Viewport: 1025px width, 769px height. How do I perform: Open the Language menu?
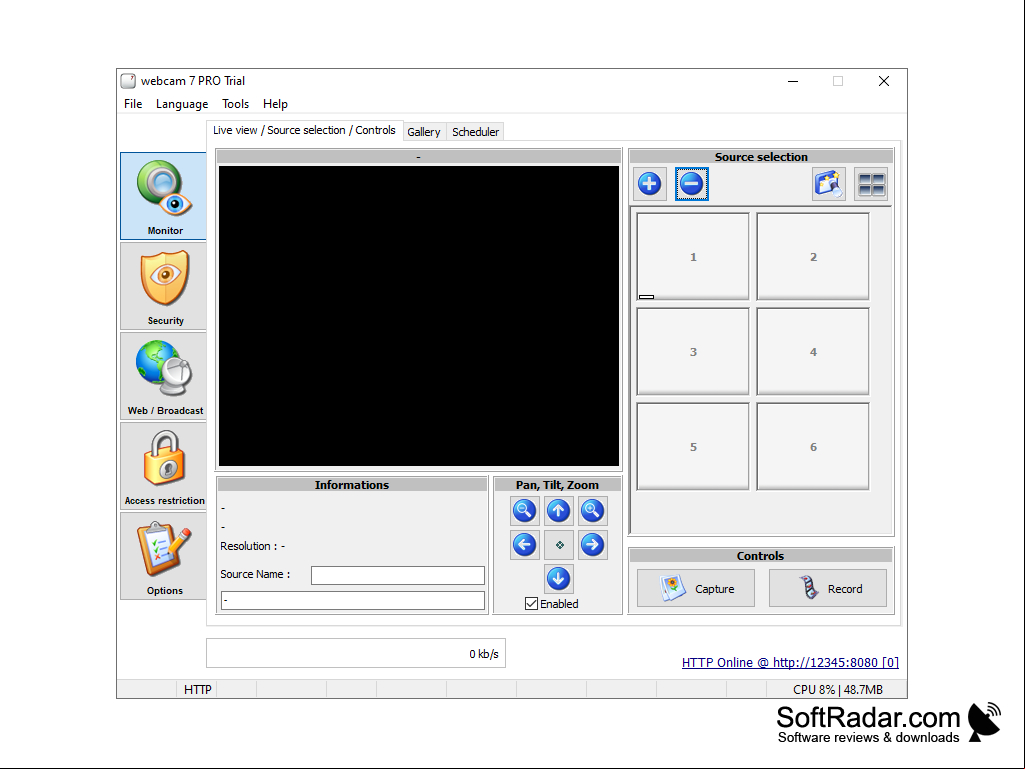pyautogui.click(x=182, y=104)
